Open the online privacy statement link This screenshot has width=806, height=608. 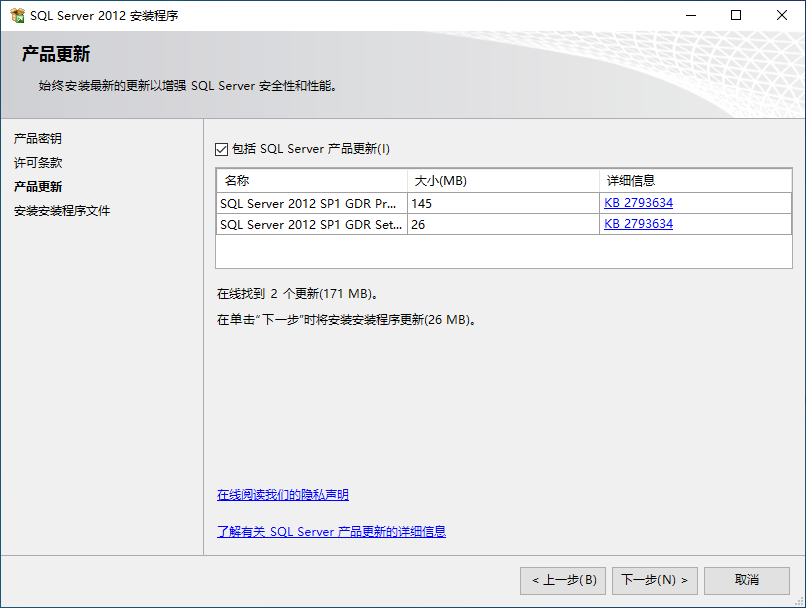(283, 494)
